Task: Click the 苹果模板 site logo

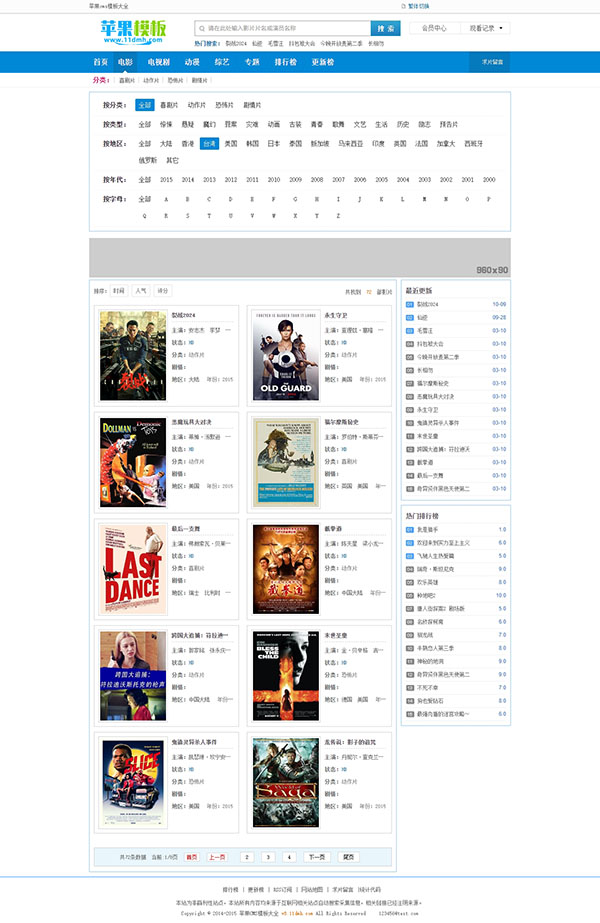Action: click(127, 32)
